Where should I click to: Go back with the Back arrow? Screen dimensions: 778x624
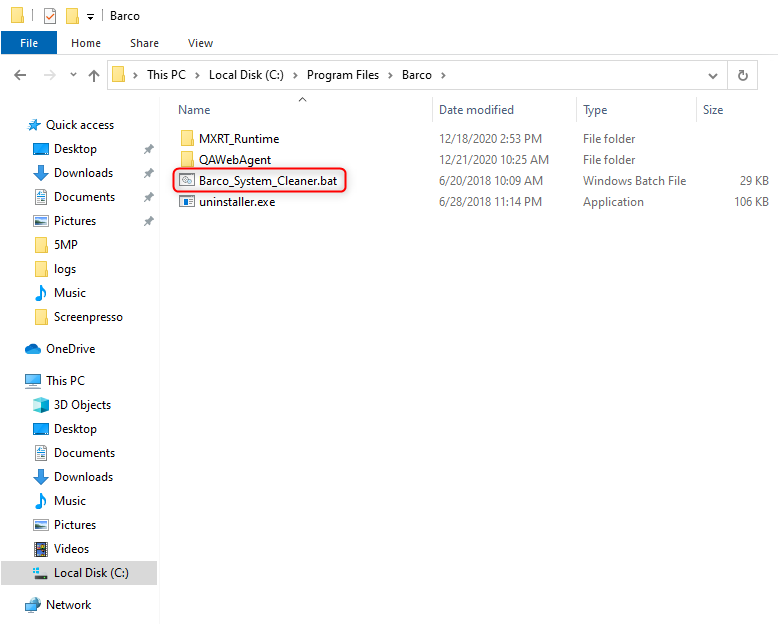click(x=20, y=75)
